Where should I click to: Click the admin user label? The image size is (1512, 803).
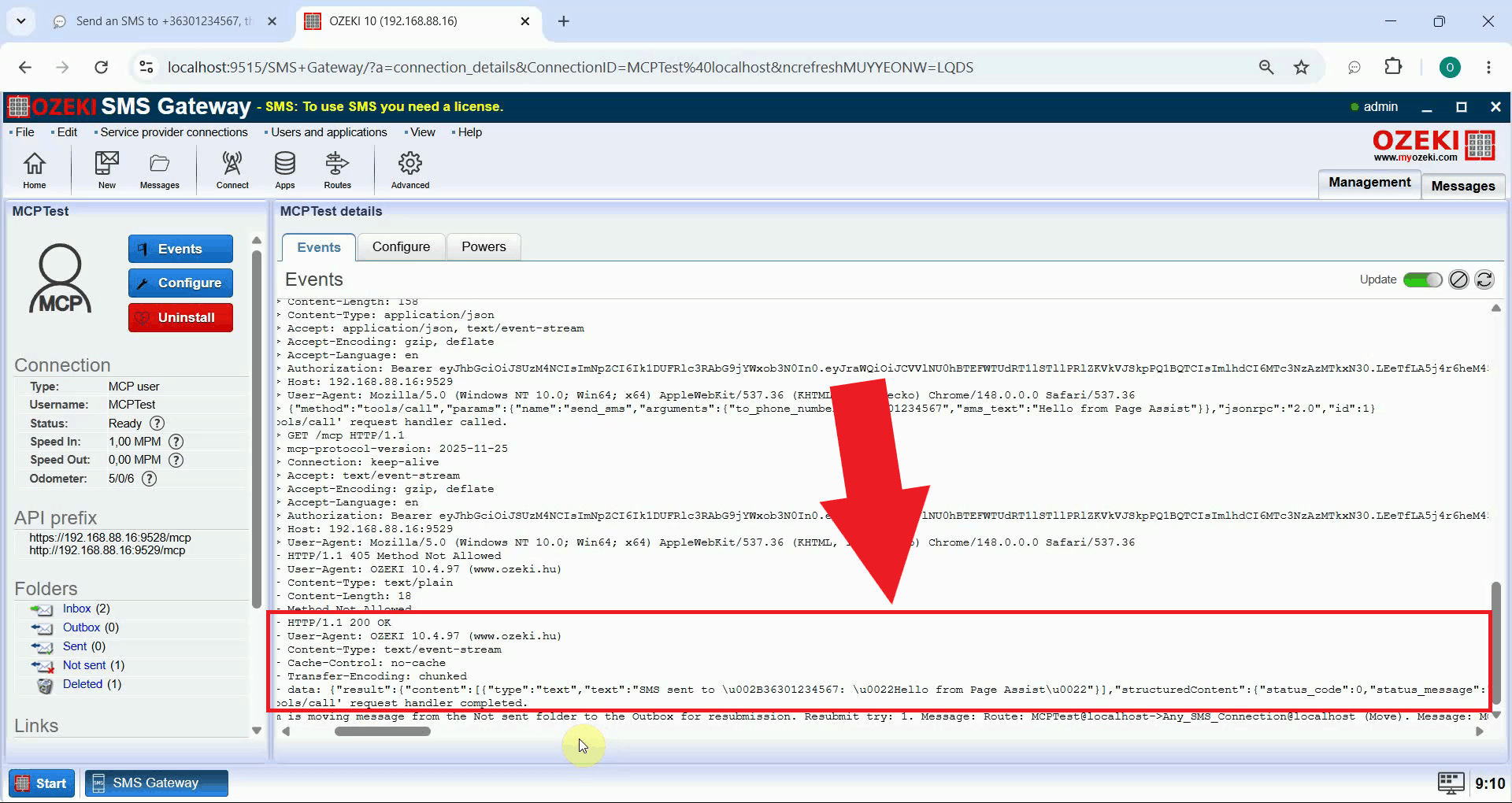pyautogui.click(x=1380, y=107)
